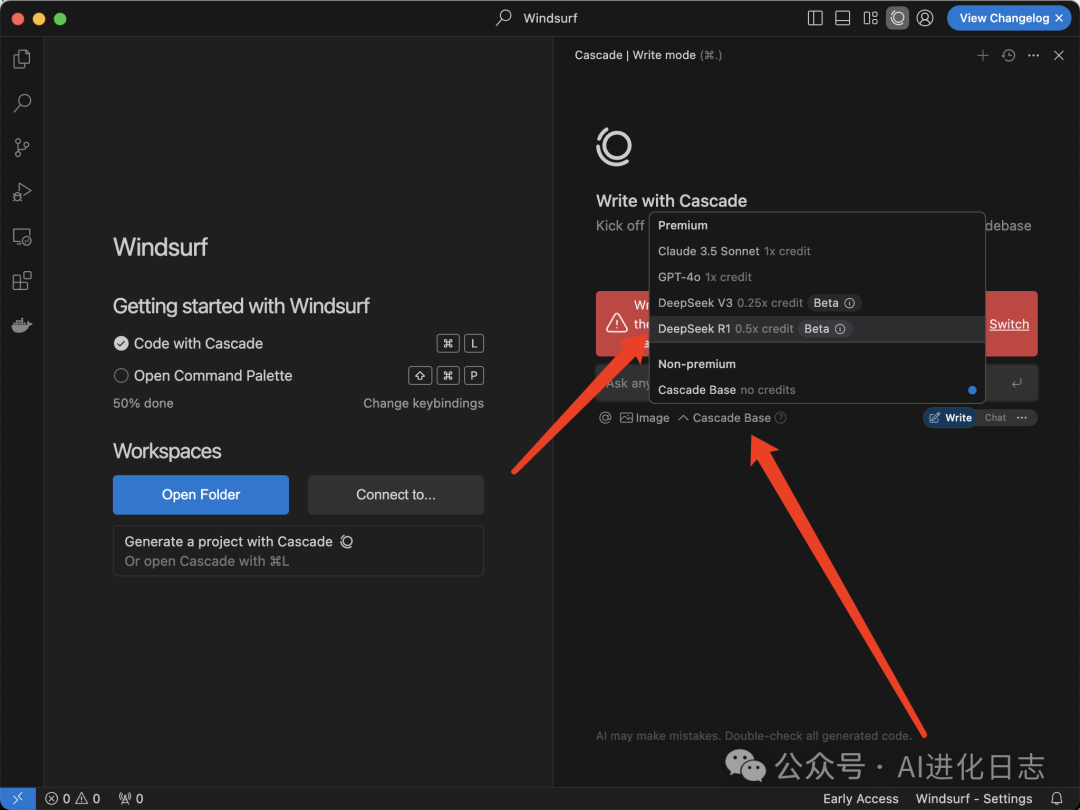Open the Explorer view in activity bar
The image size is (1080, 810).
coord(22,59)
